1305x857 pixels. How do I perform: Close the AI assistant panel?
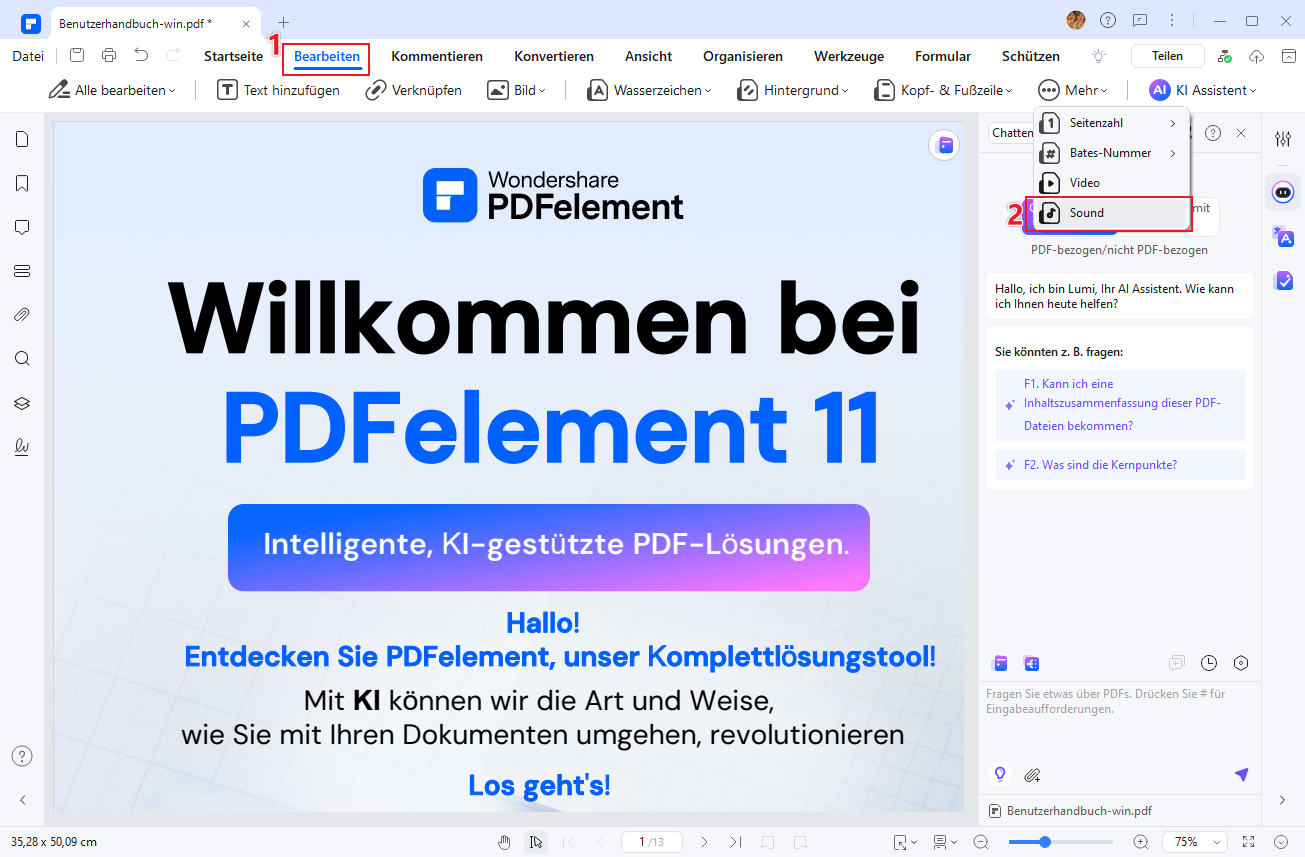pyautogui.click(x=1241, y=133)
